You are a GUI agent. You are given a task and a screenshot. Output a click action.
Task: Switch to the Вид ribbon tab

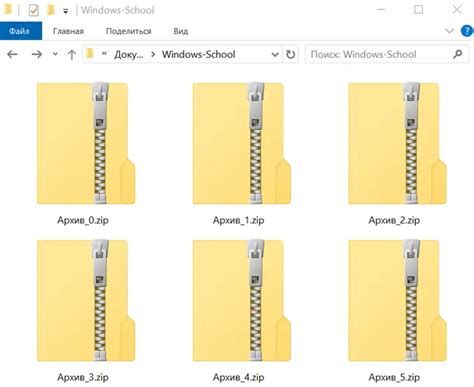click(x=181, y=31)
